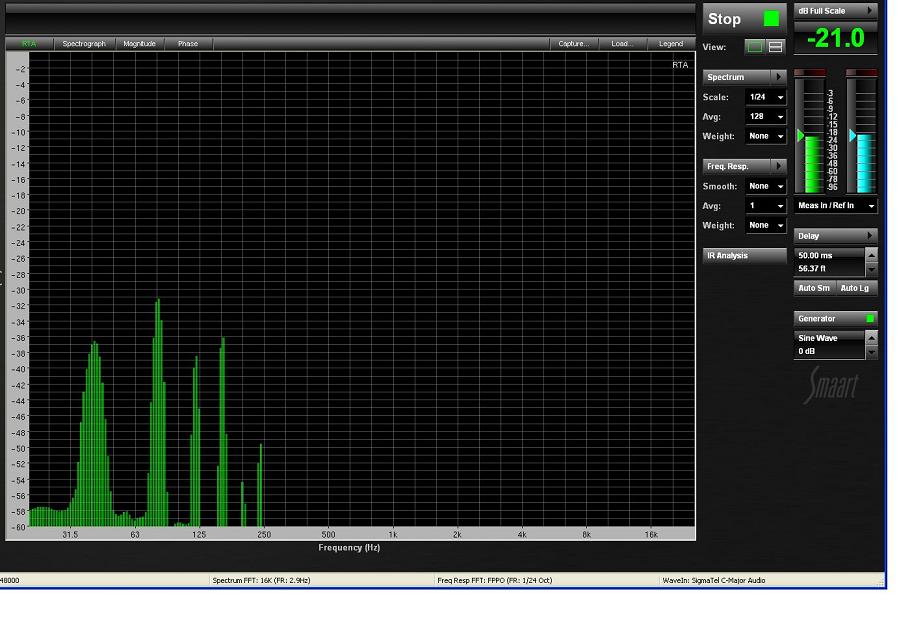The height and width of the screenshot is (624, 899).
Task: Open the Delay options arrow
Action: (870, 236)
